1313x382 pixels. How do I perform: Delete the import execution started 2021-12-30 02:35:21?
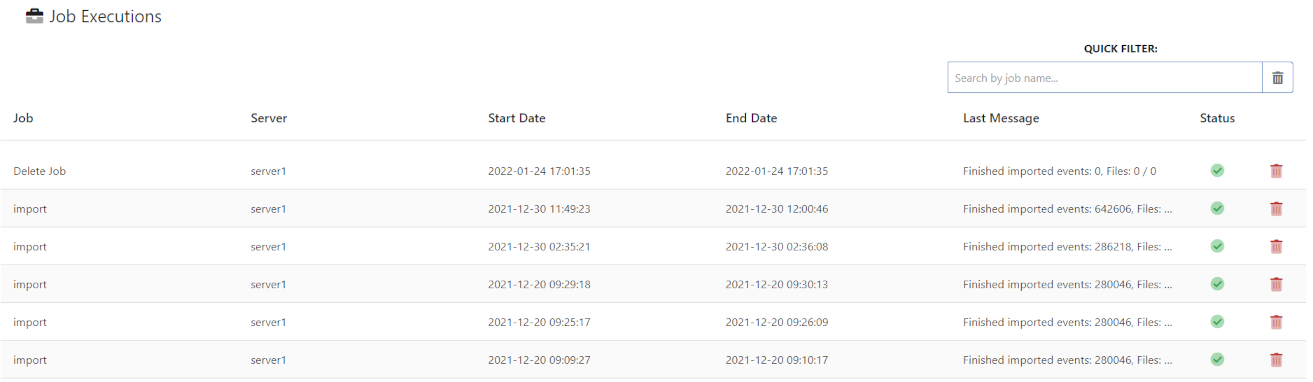pyautogui.click(x=1276, y=247)
